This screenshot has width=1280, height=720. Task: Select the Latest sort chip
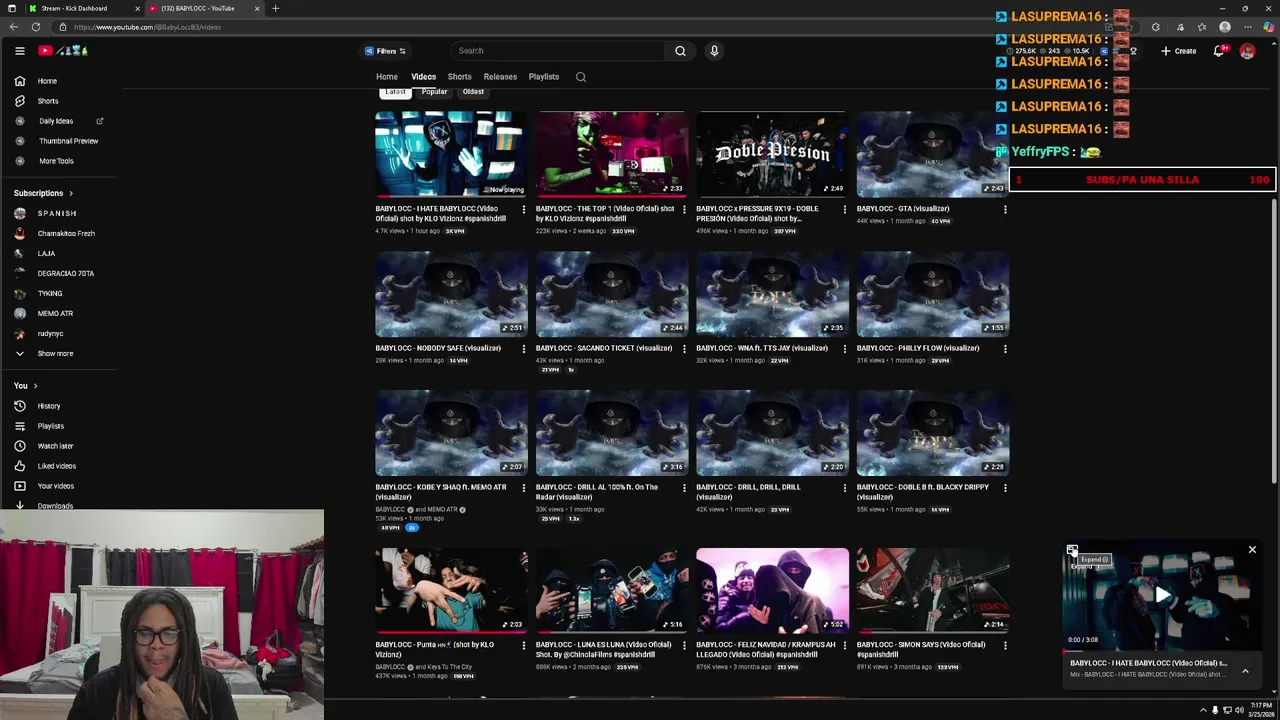(395, 92)
